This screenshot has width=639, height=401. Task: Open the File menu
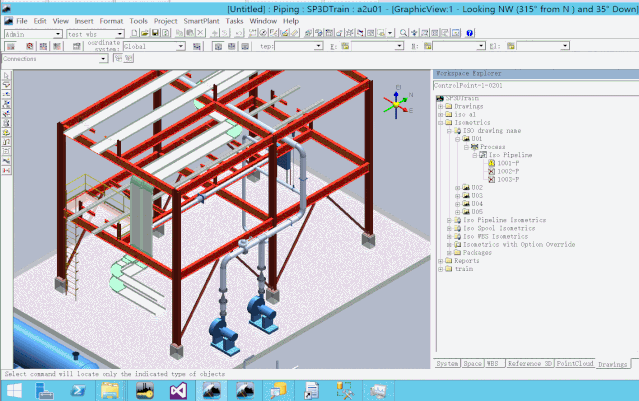tap(21, 21)
